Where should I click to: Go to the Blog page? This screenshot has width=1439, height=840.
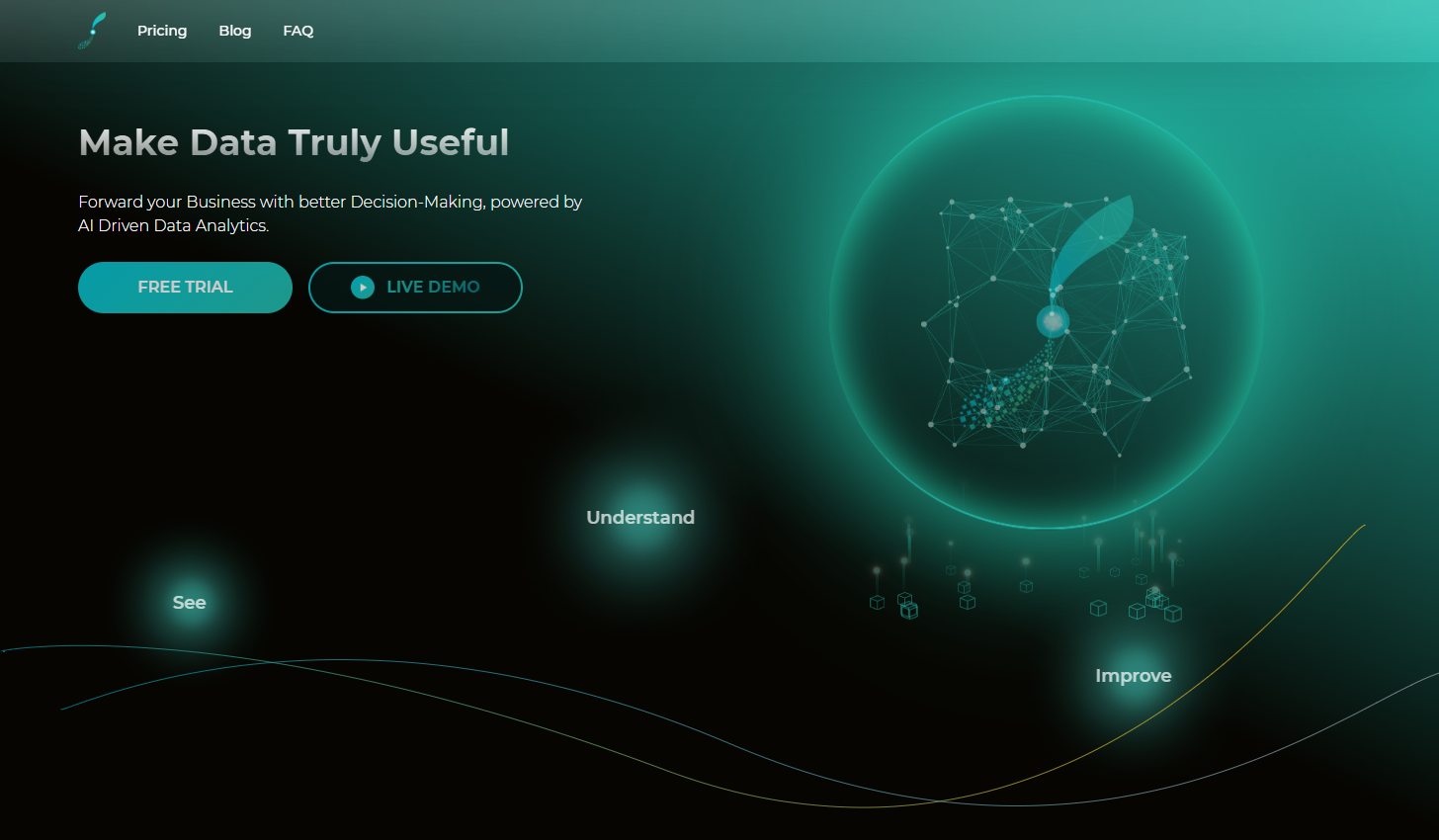(x=235, y=31)
